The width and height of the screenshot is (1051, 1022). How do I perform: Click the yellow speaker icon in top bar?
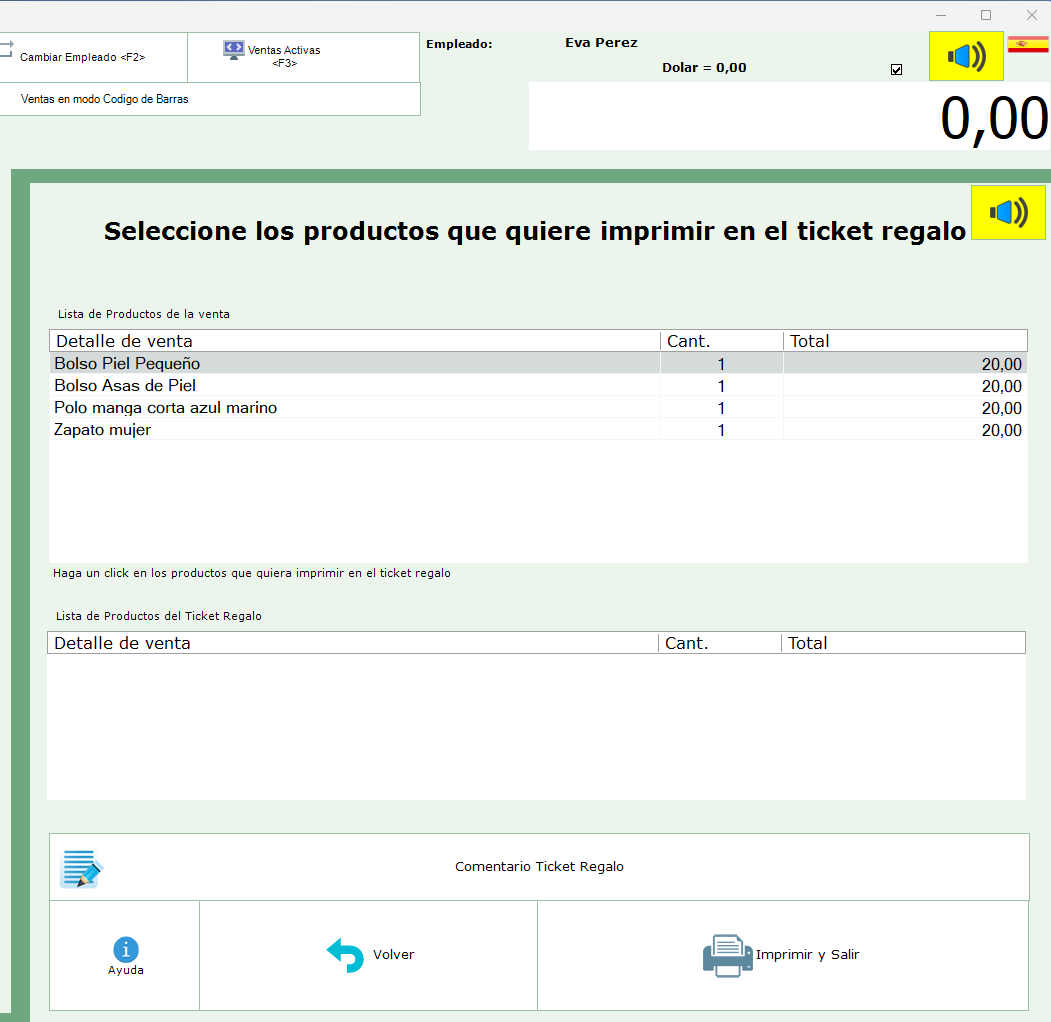[966, 56]
